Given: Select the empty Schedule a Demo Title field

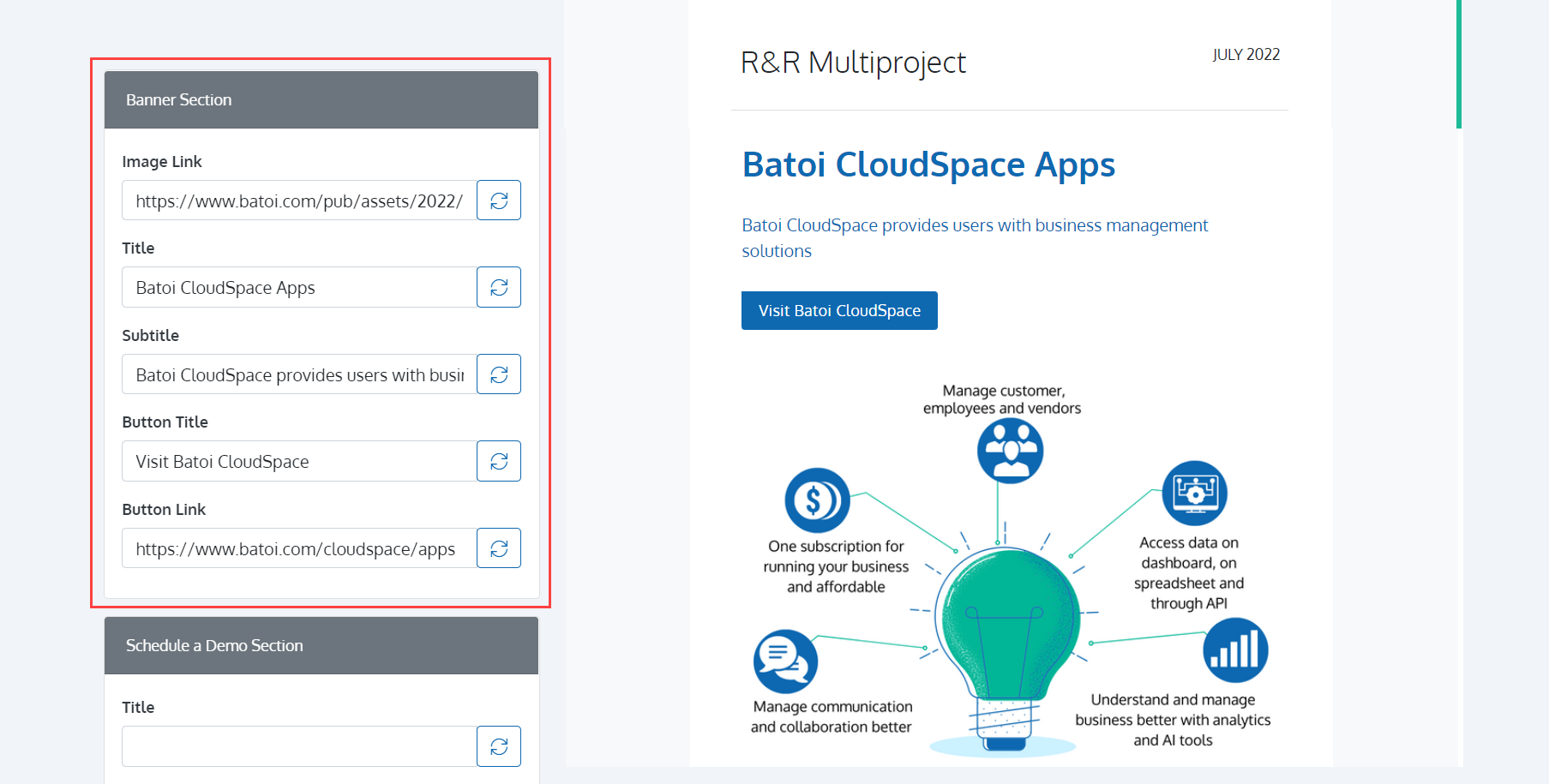Looking at the screenshot, I should [299, 746].
